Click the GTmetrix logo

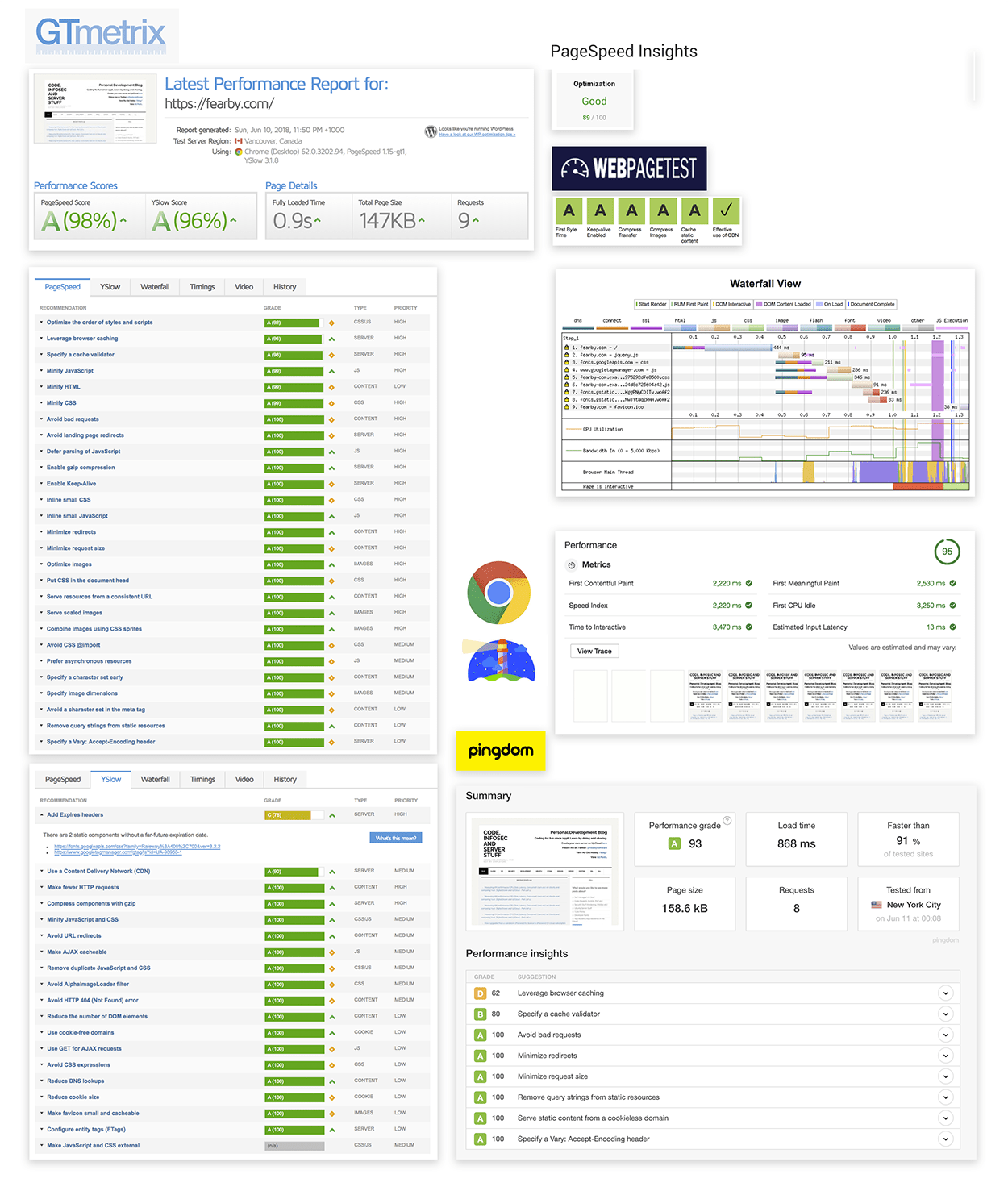[102, 35]
